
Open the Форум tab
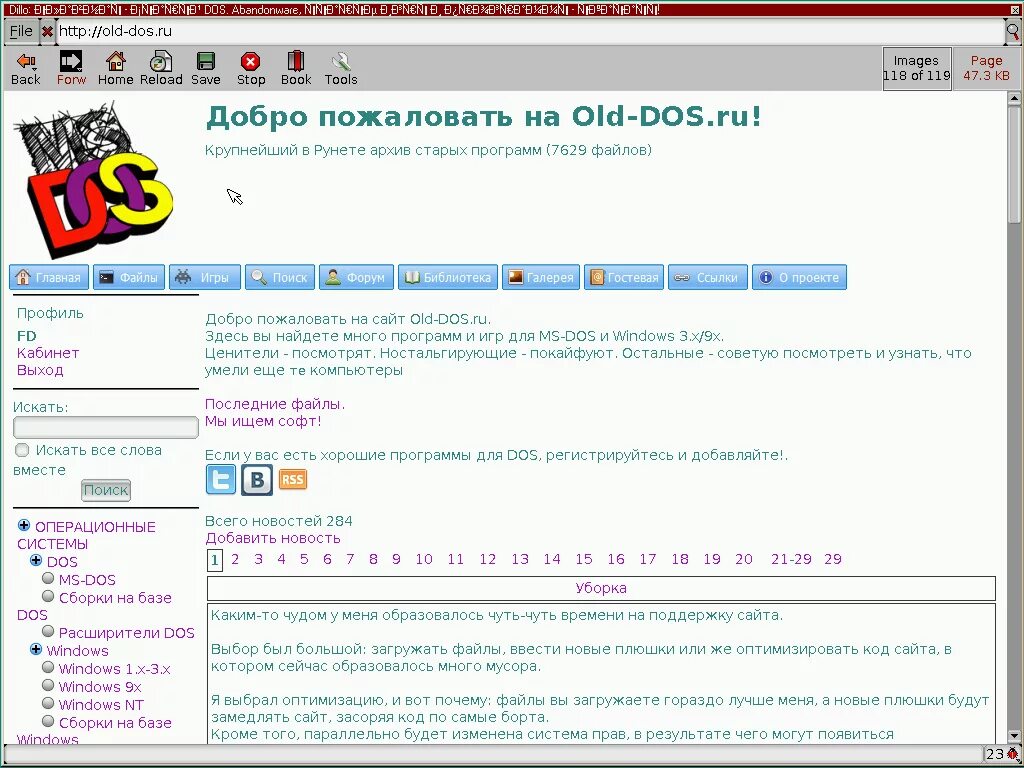[357, 278]
